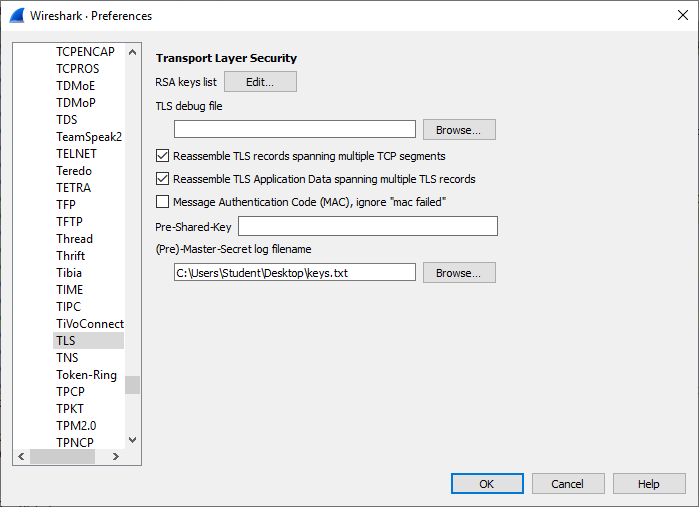This screenshot has height=507, width=699.
Task: Confirm preferences with OK
Action: pos(487,484)
